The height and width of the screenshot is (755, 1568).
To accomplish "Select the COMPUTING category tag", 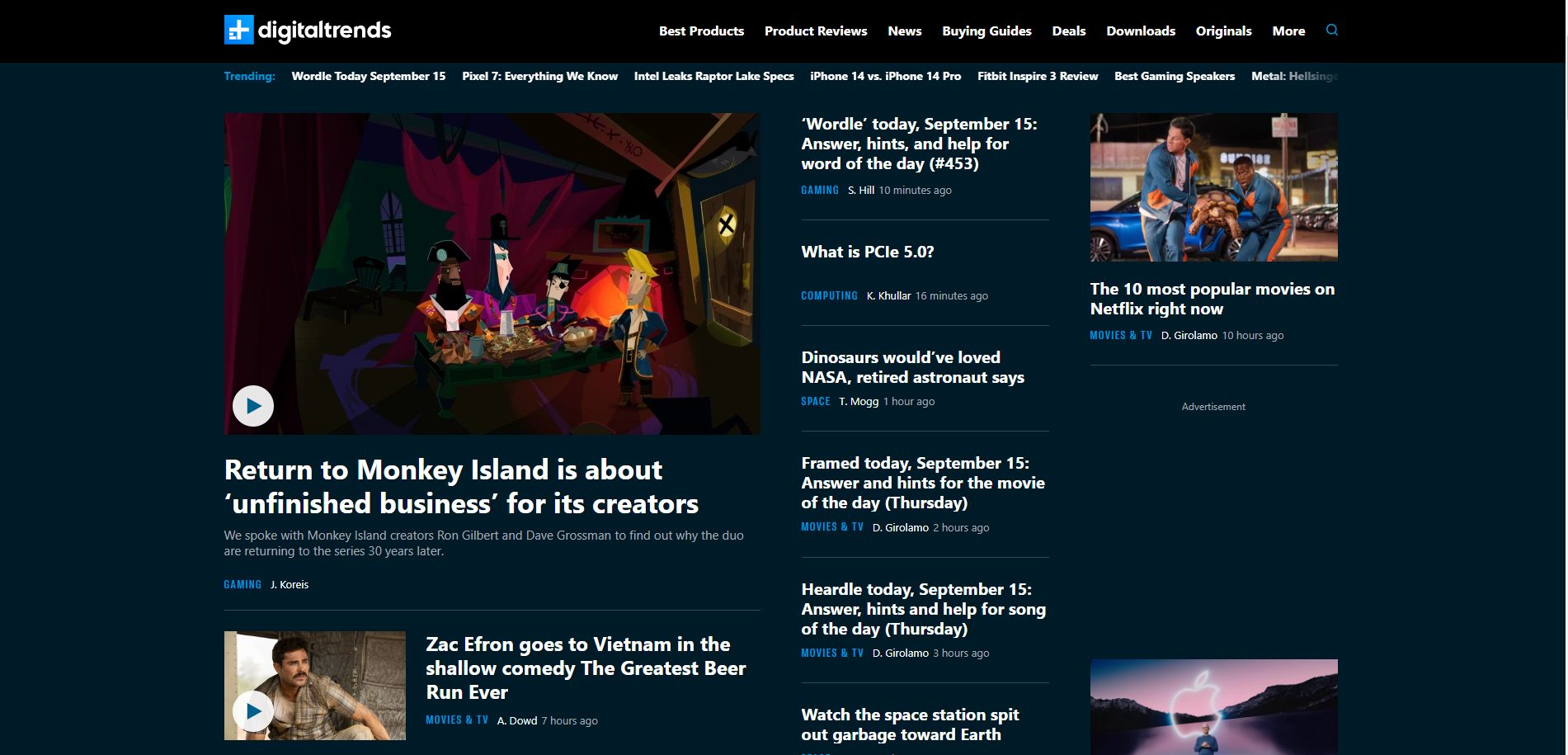I will click(x=829, y=295).
